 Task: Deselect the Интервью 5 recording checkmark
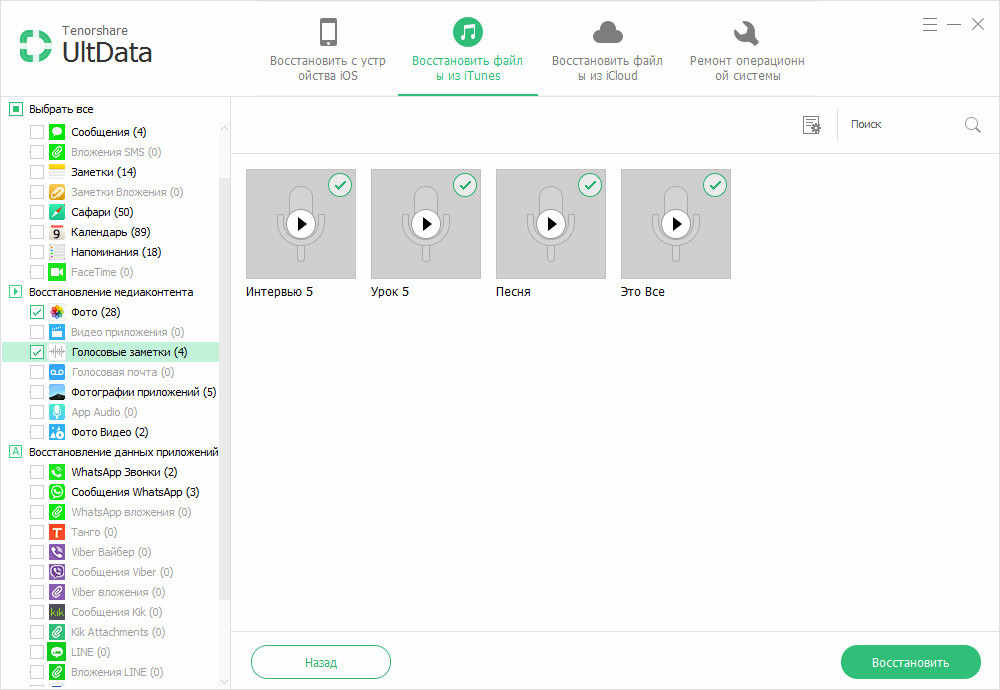(x=340, y=185)
